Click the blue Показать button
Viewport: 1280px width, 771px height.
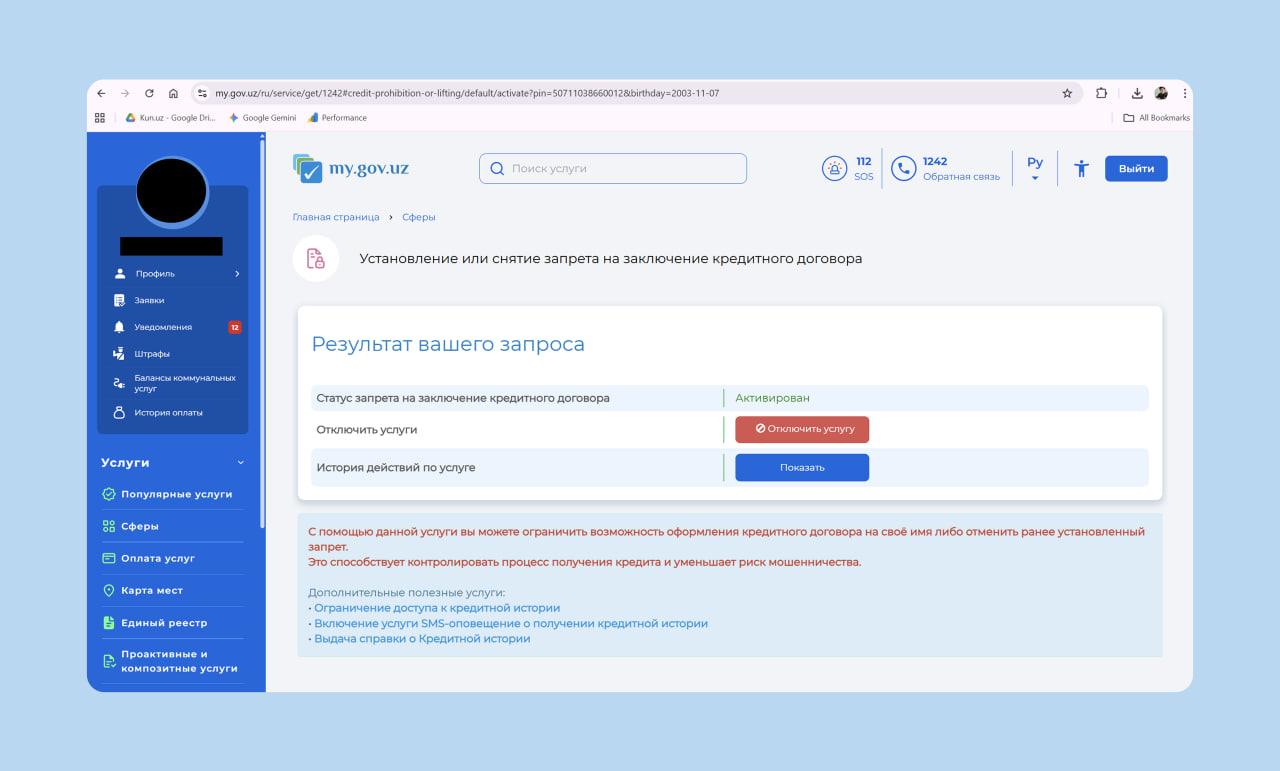pos(802,467)
